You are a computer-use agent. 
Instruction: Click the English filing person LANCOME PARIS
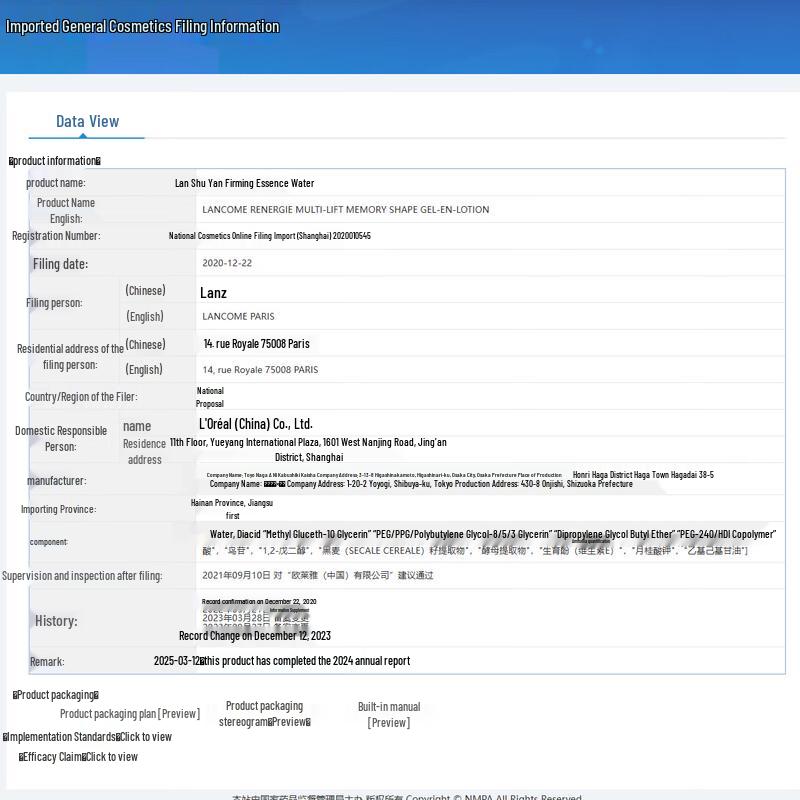[238, 316]
